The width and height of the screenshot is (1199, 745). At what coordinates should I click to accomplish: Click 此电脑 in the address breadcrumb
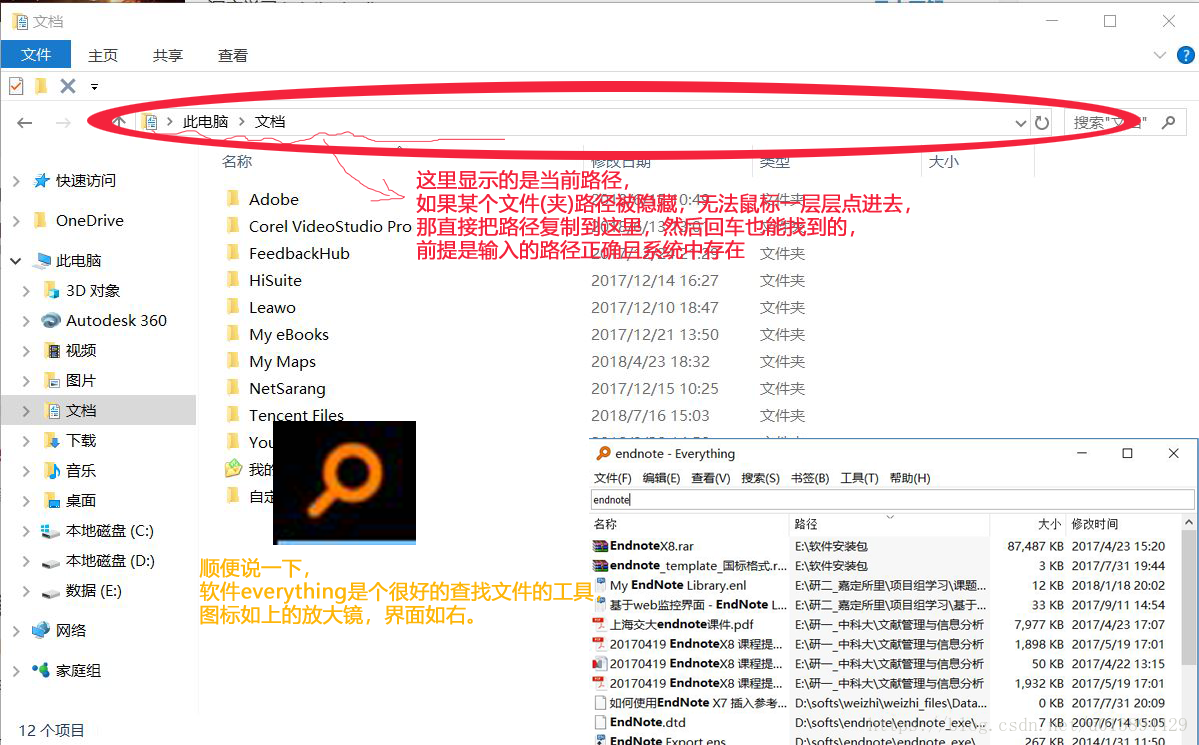tap(205, 122)
